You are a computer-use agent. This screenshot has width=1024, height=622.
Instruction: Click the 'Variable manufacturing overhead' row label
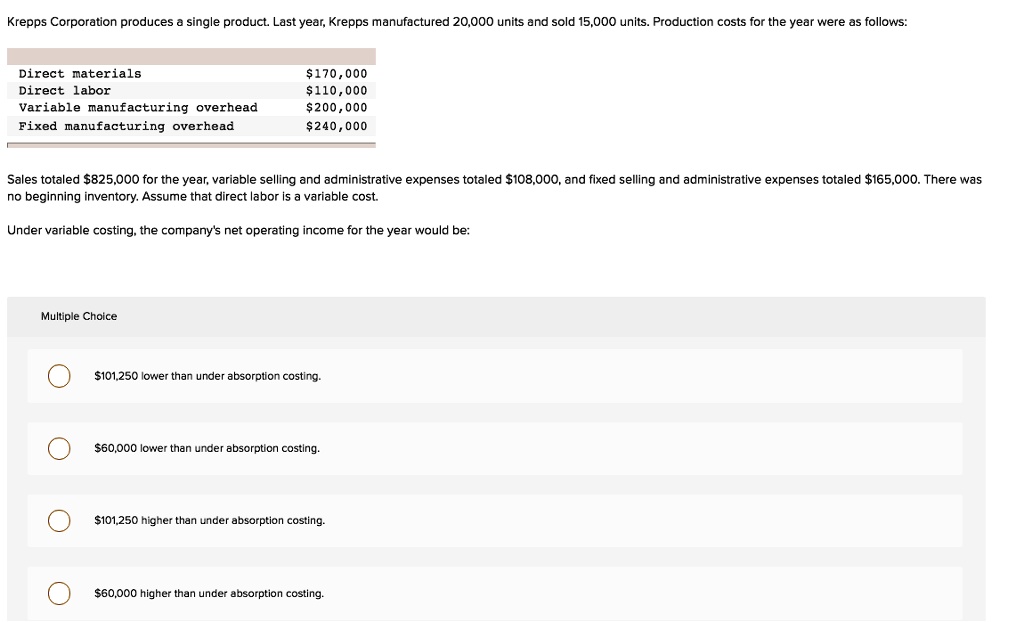click(138, 108)
